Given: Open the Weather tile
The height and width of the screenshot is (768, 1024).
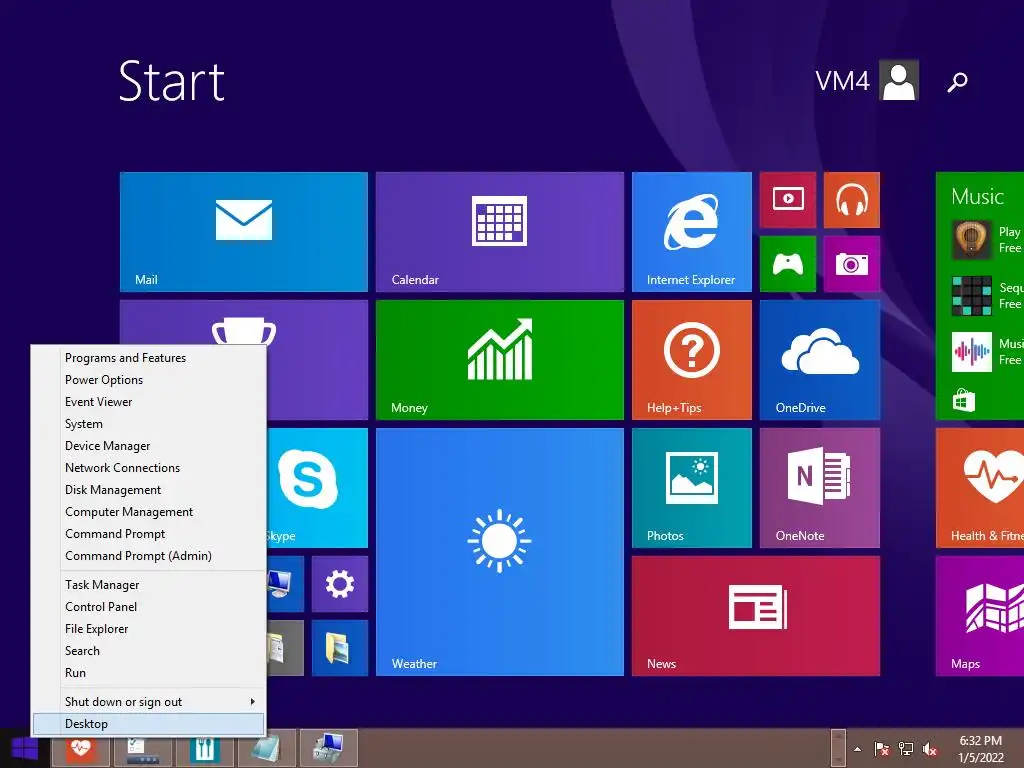Looking at the screenshot, I should pos(500,552).
